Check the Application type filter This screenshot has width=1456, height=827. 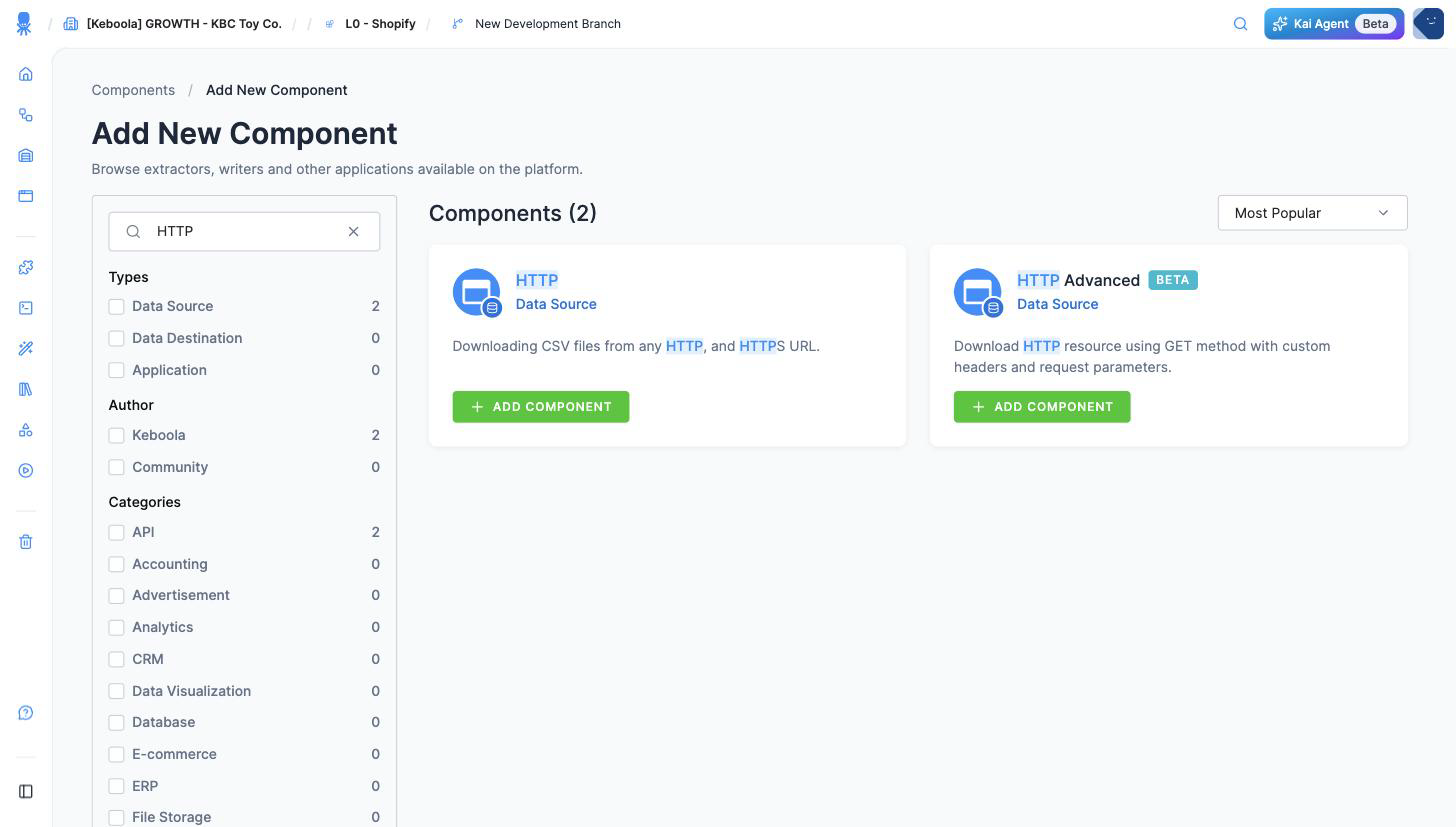117,371
